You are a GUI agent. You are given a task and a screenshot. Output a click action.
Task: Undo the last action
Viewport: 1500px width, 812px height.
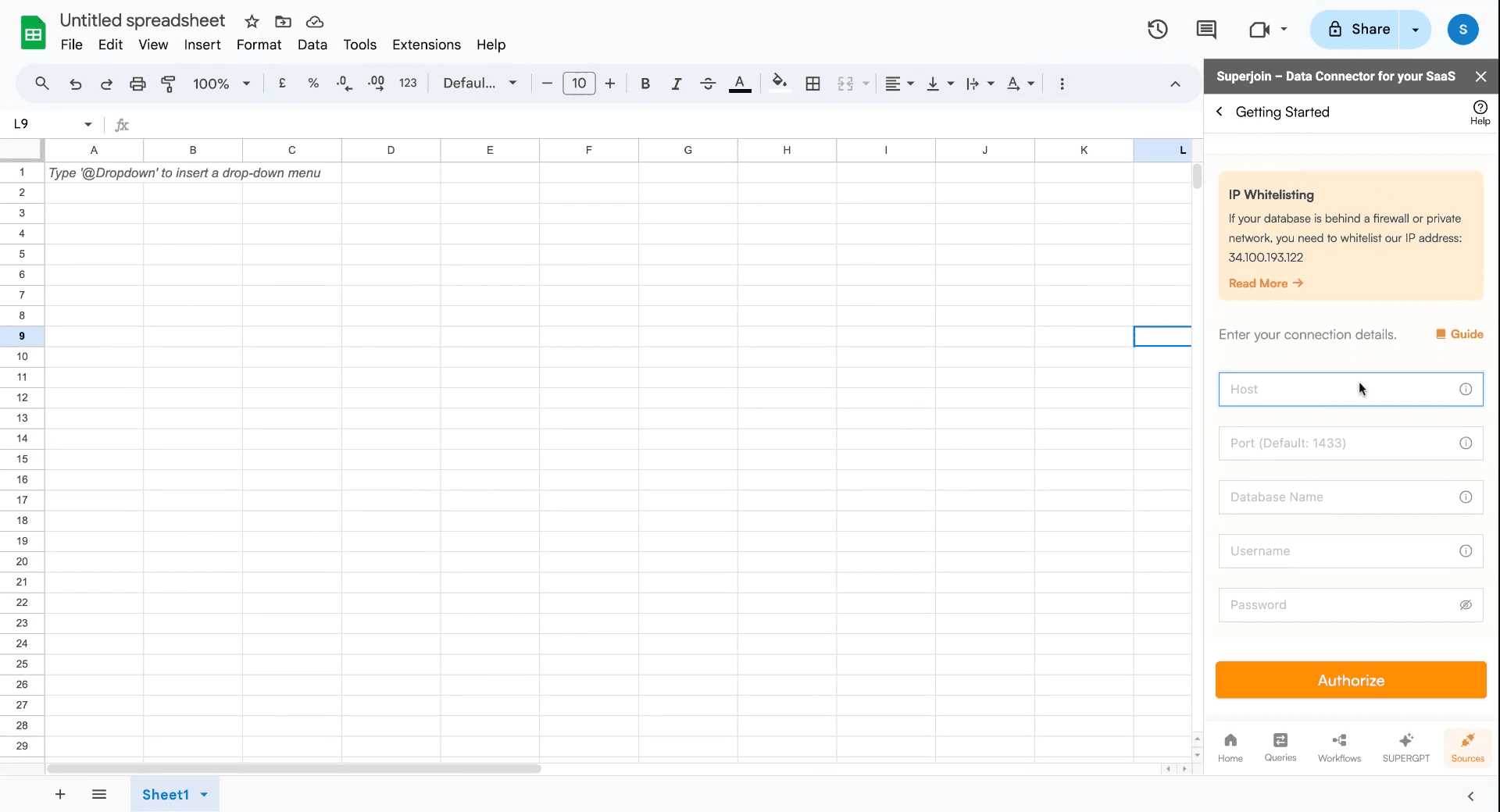click(x=75, y=84)
